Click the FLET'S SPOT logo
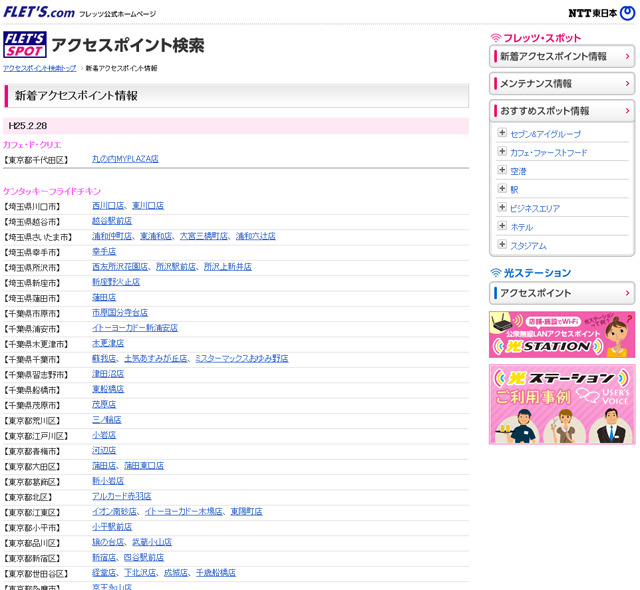640x590 pixels. (25, 44)
